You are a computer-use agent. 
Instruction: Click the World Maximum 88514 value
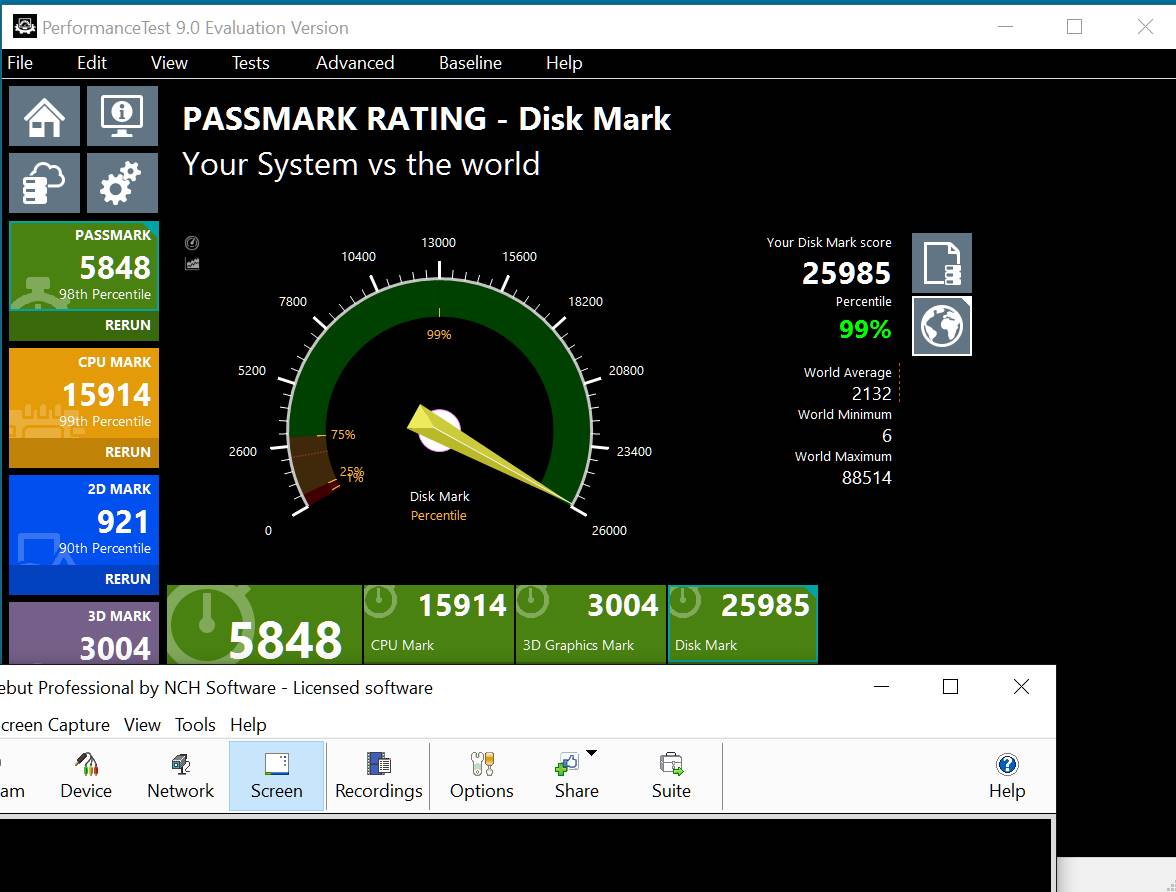(x=866, y=477)
